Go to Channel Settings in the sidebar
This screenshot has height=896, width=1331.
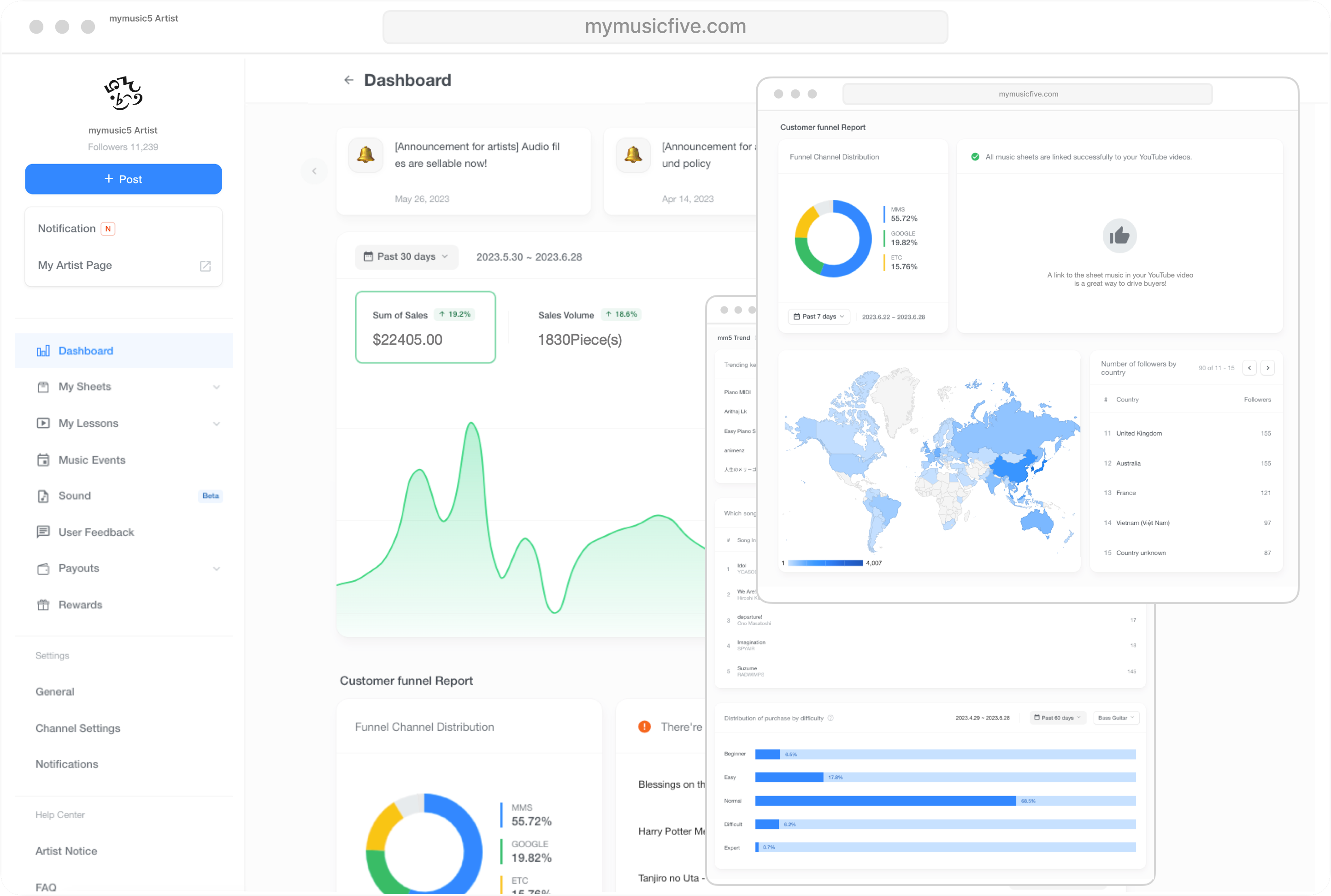coord(78,728)
